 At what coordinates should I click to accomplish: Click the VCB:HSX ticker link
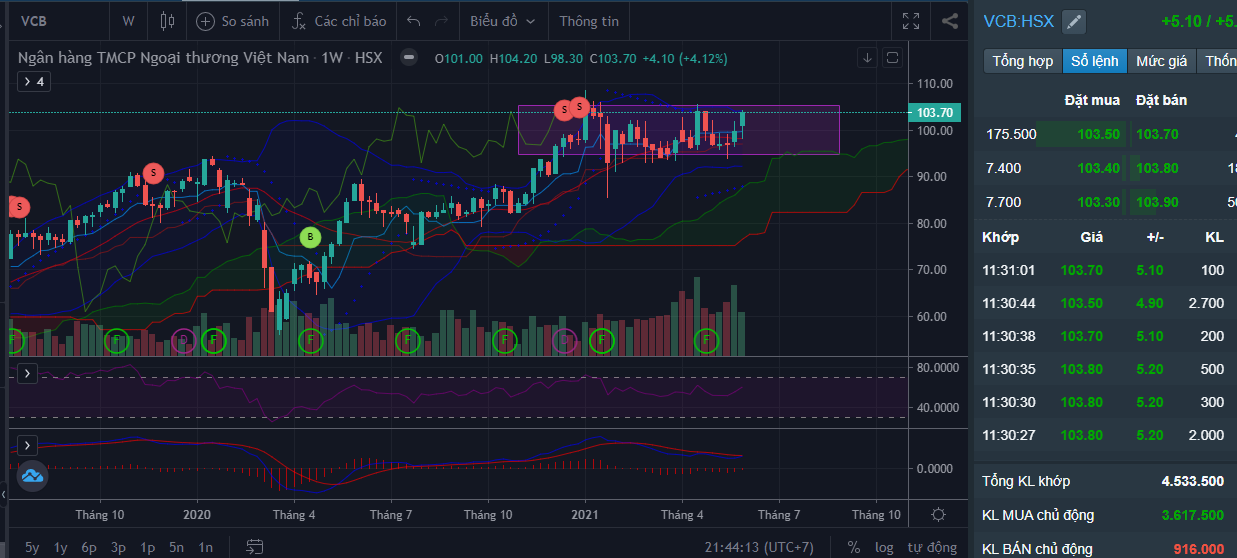(x=1018, y=21)
